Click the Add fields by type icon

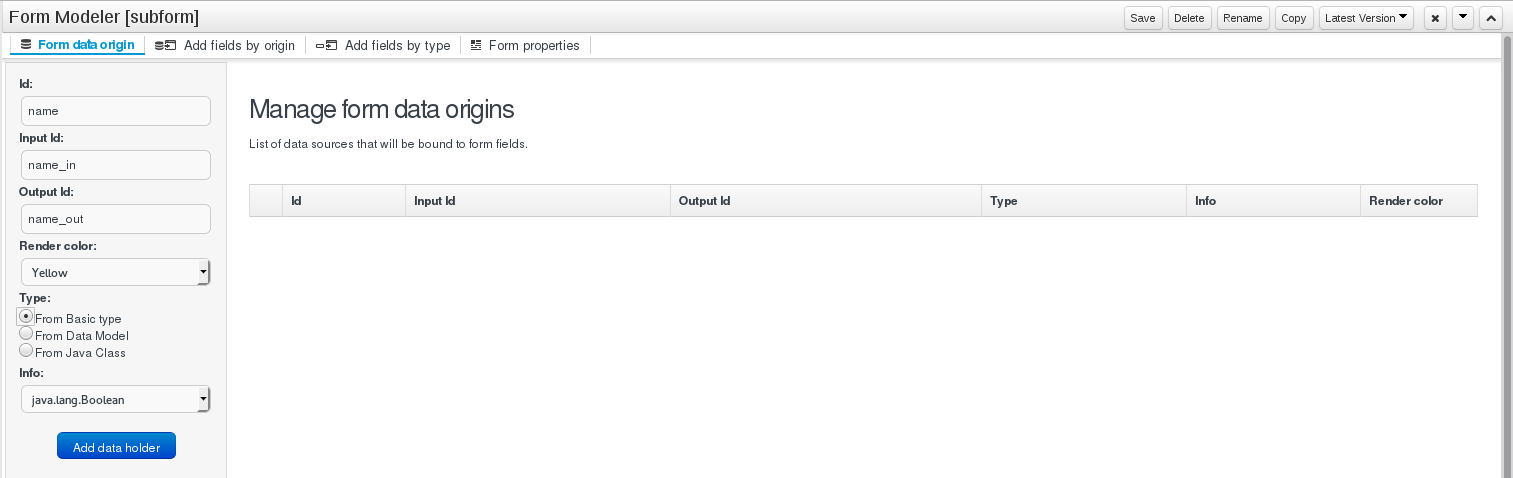click(x=326, y=45)
